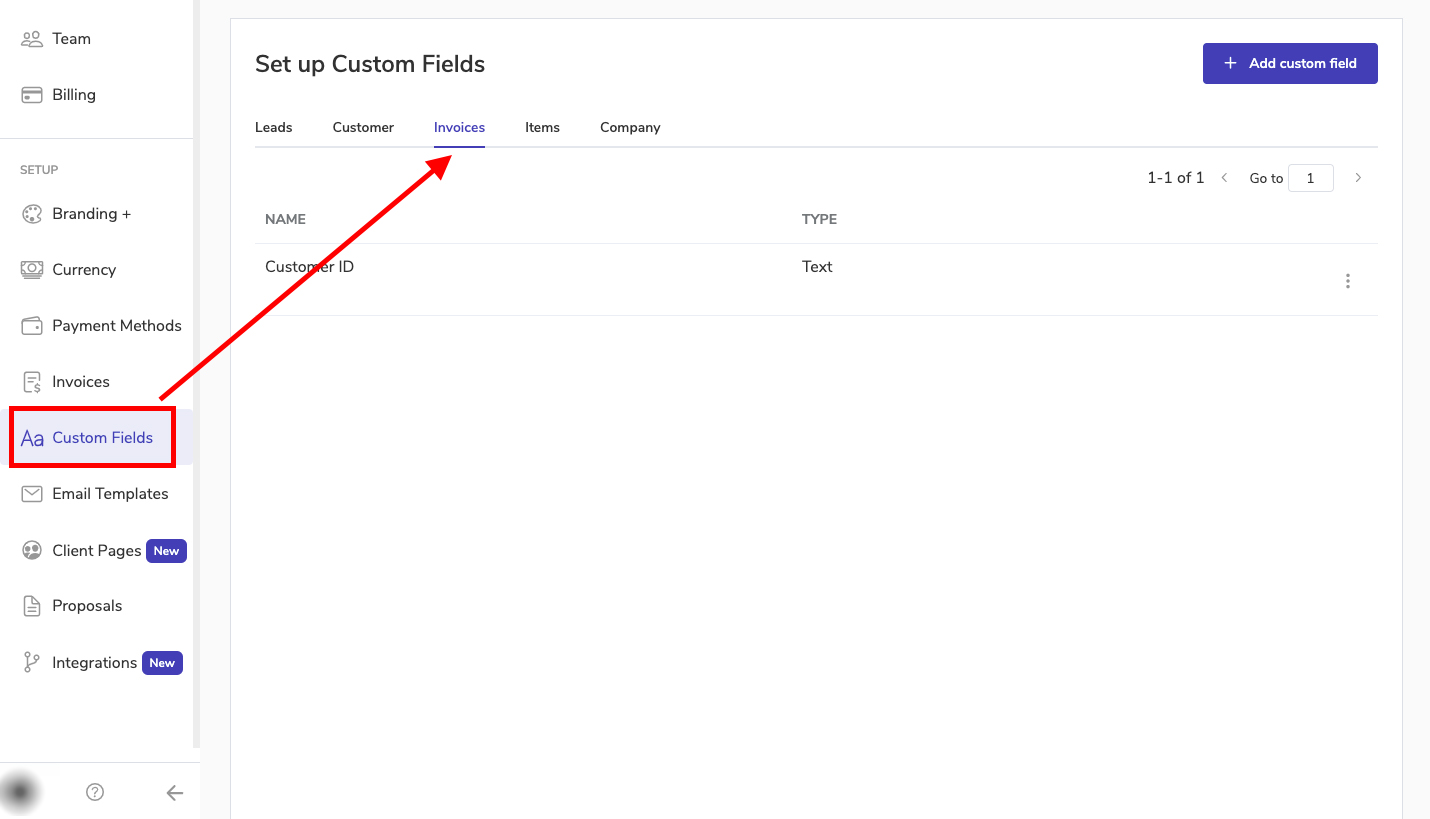Select the Items tab
1430x819 pixels.
pyautogui.click(x=542, y=128)
